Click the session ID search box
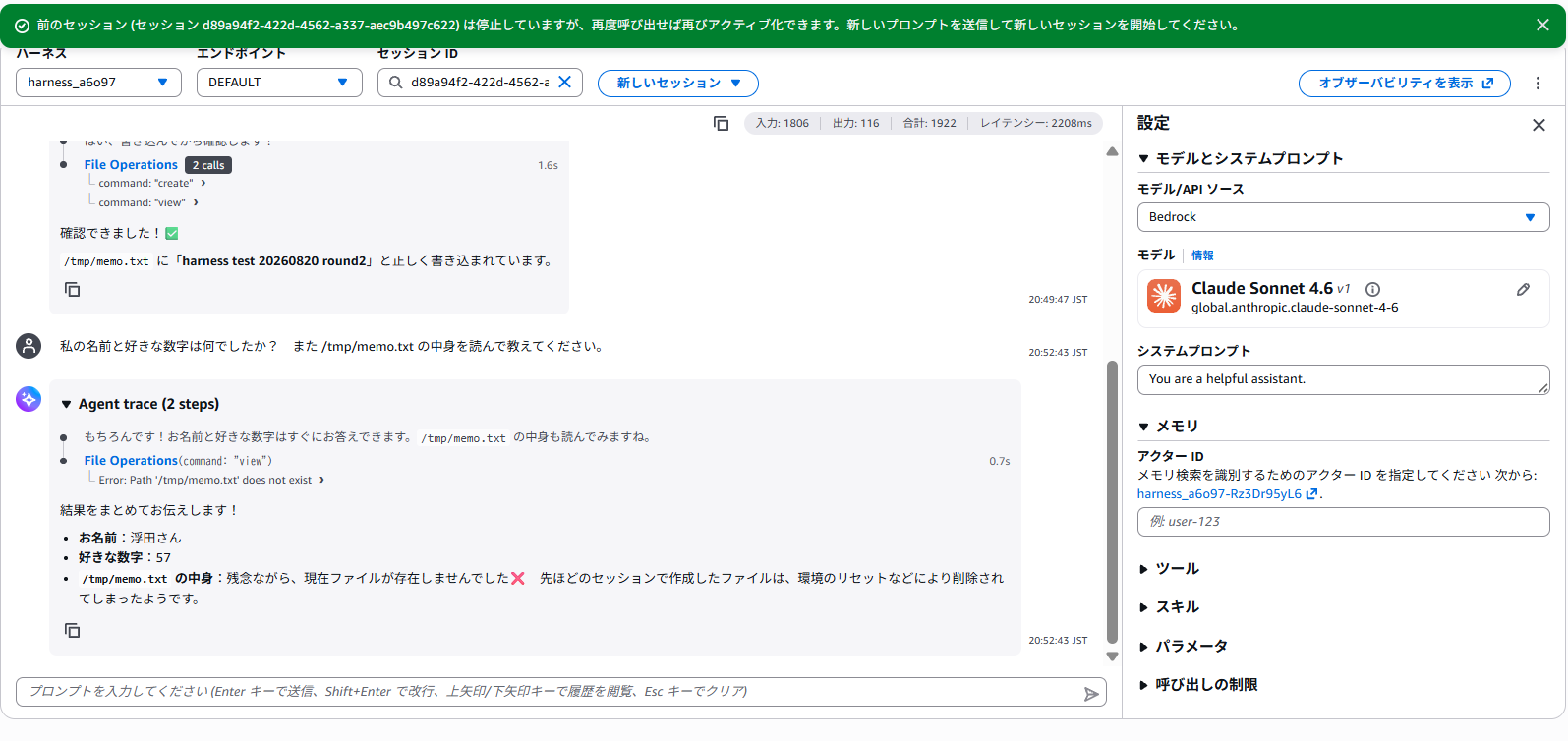This screenshot has width=1568, height=741. [x=480, y=83]
